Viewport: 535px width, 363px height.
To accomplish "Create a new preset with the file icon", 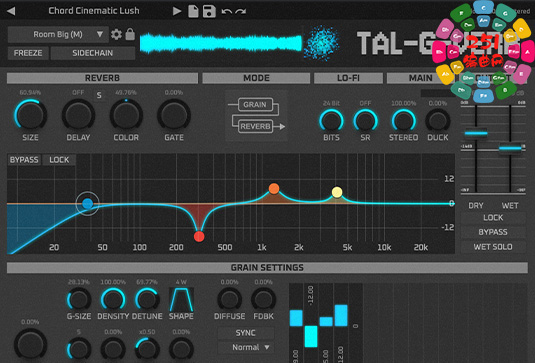I will (193, 11).
